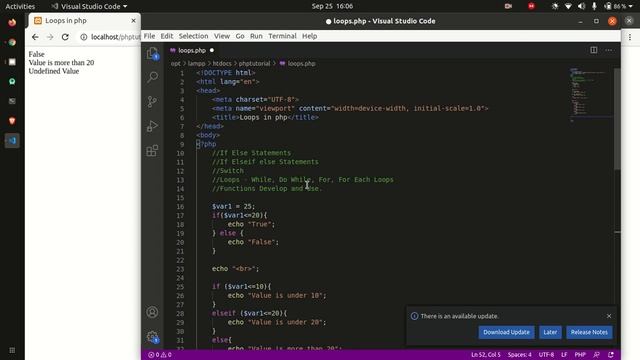Image resolution: width=640 pixels, height=360 pixels.
Task: Open Run and Debug view
Action: pyautogui.click(x=152, y=126)
